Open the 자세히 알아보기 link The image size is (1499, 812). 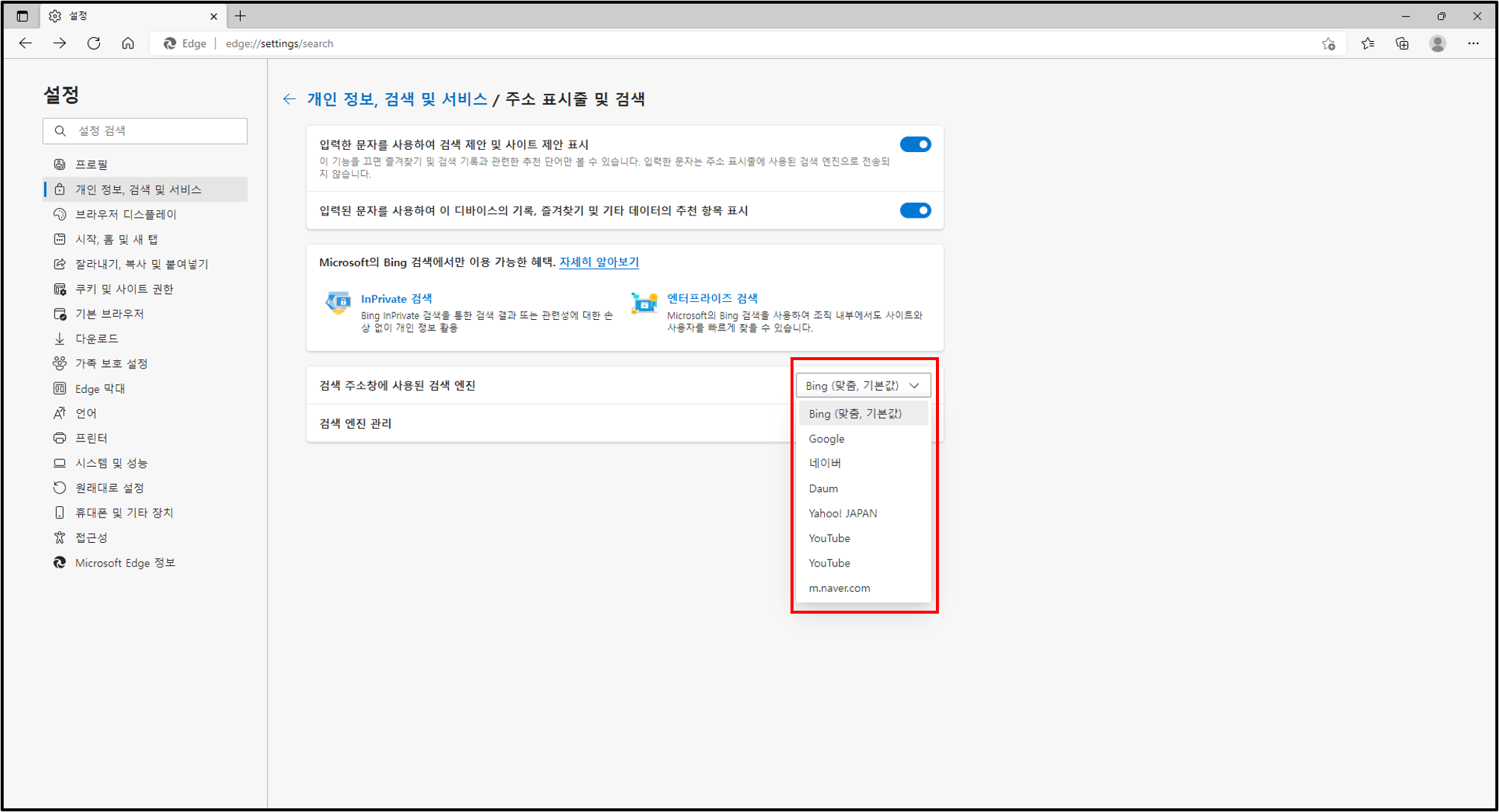coord(599,262)
